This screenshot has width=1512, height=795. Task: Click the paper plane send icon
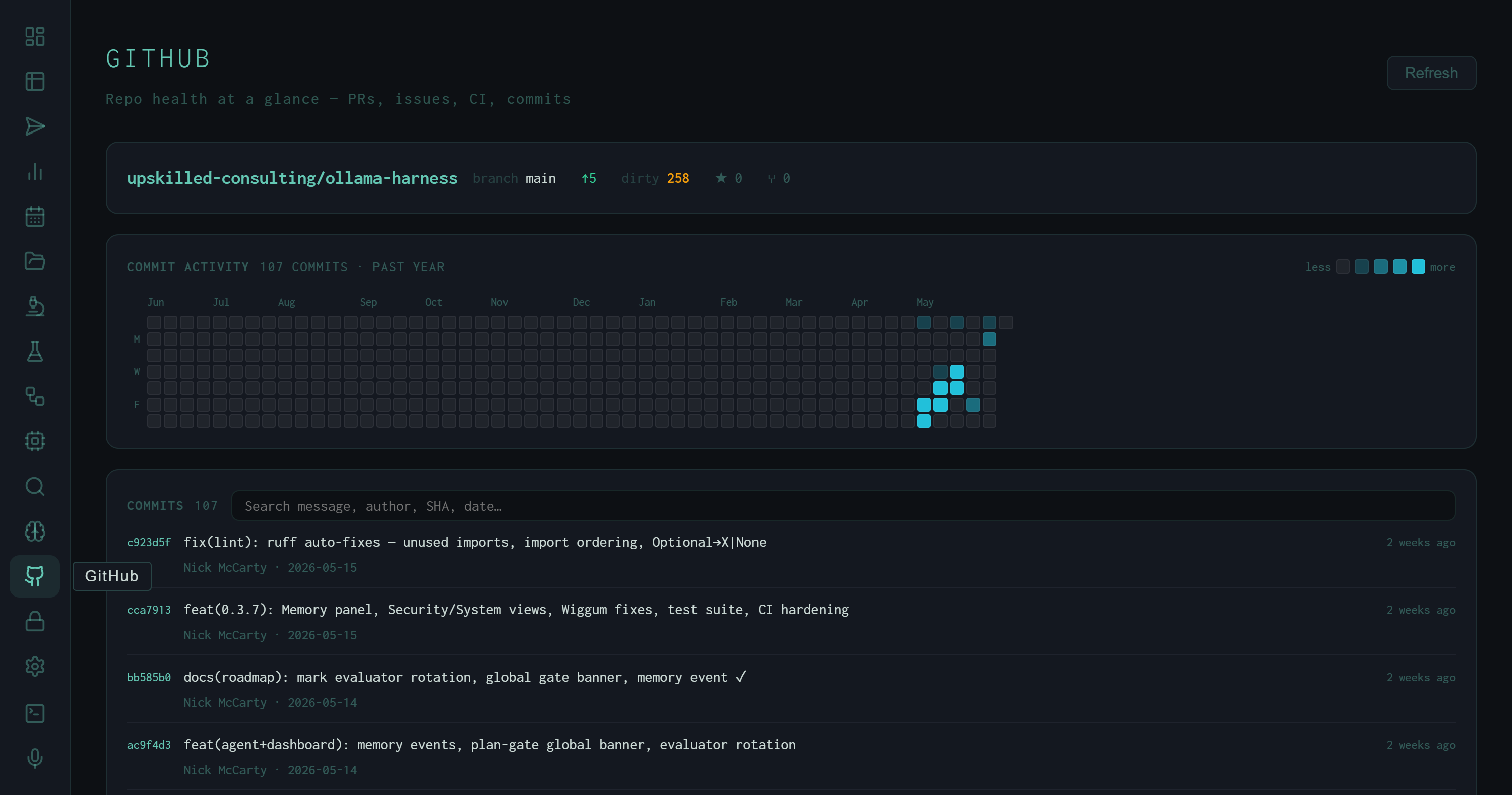(35, 126)
